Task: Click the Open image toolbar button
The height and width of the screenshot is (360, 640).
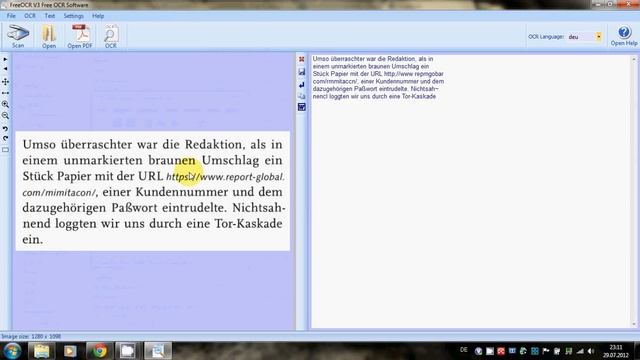Action: 49,36
